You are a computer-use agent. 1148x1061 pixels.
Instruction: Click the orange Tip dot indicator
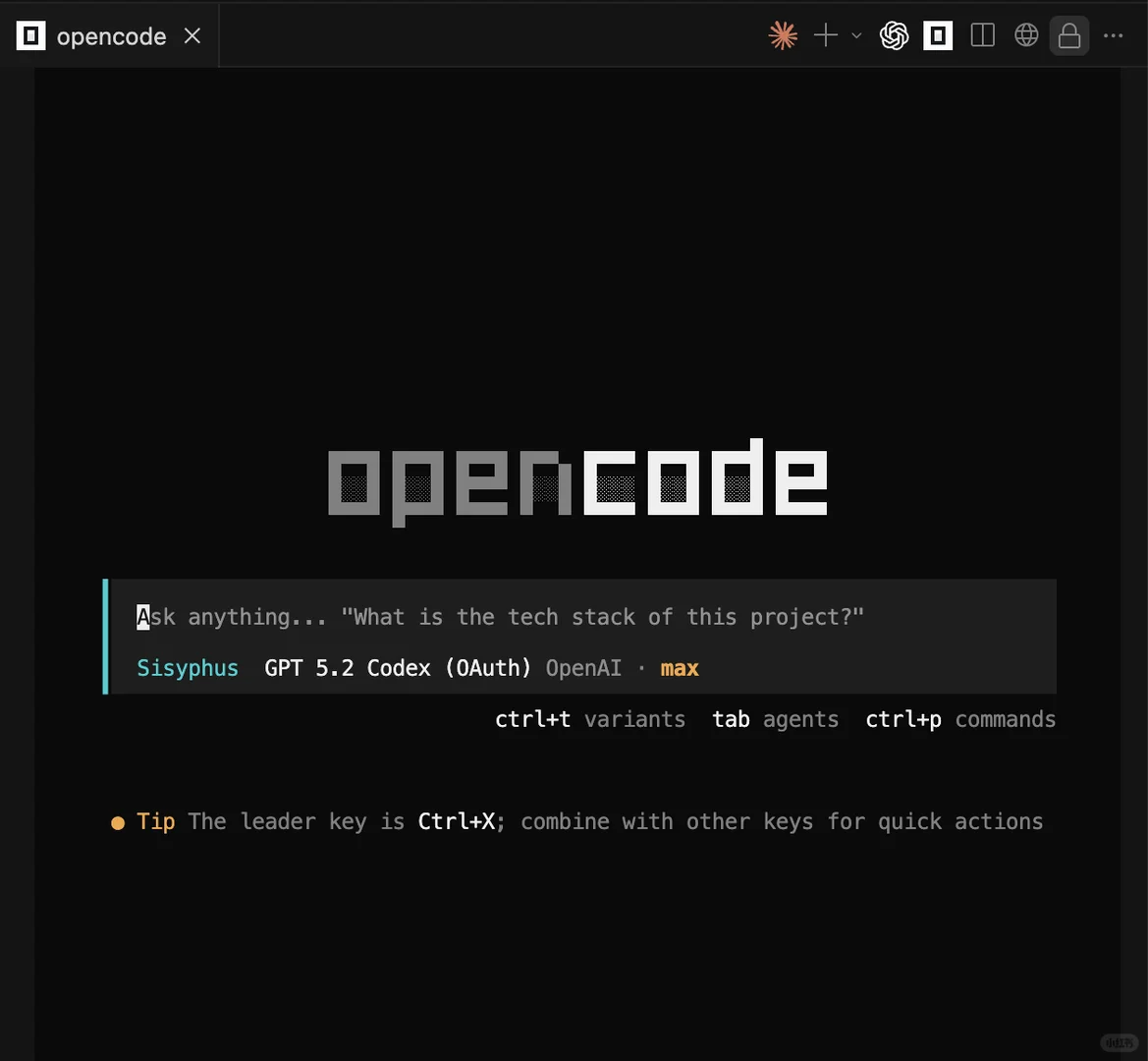[117, 823]
